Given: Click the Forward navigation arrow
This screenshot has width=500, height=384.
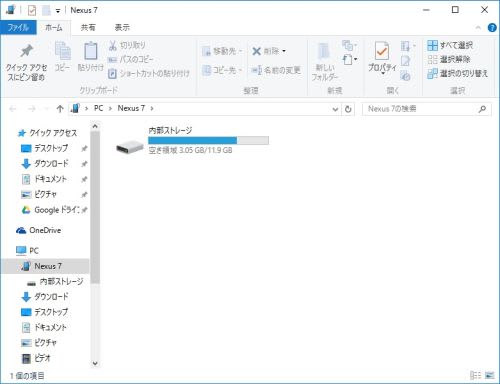Looking at the screenshot, I should pyautogui.click(x=32, y=109).
